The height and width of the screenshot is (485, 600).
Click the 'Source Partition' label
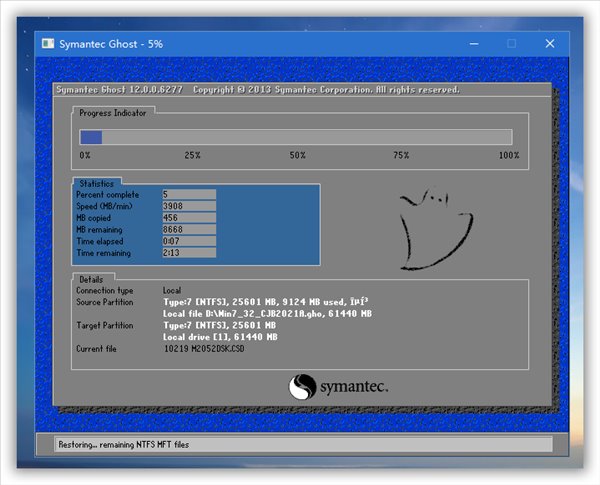pos(104,302)
